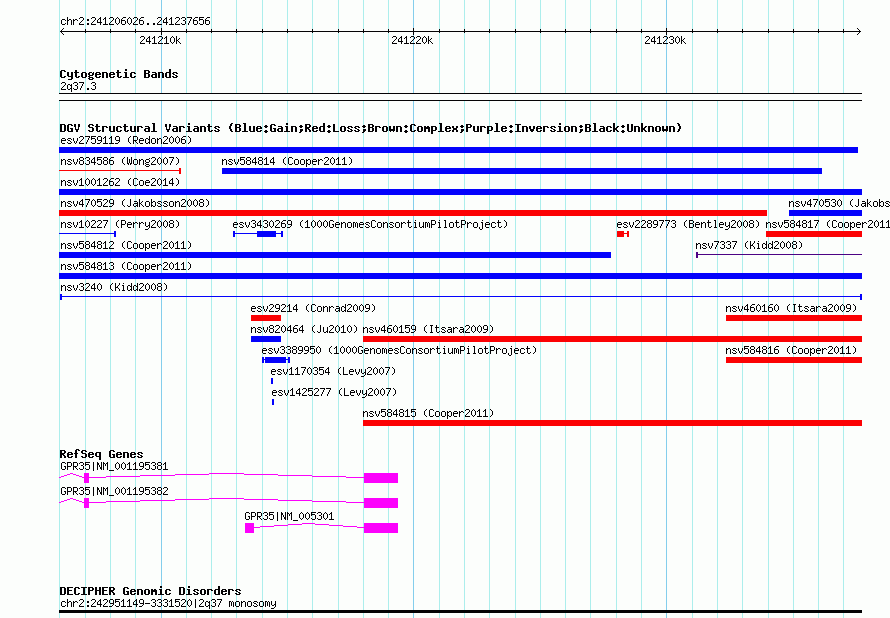The image size is (890, 618).
Task: Click the nsv584812 blue gain bar
Action: [x=335, y=255]
